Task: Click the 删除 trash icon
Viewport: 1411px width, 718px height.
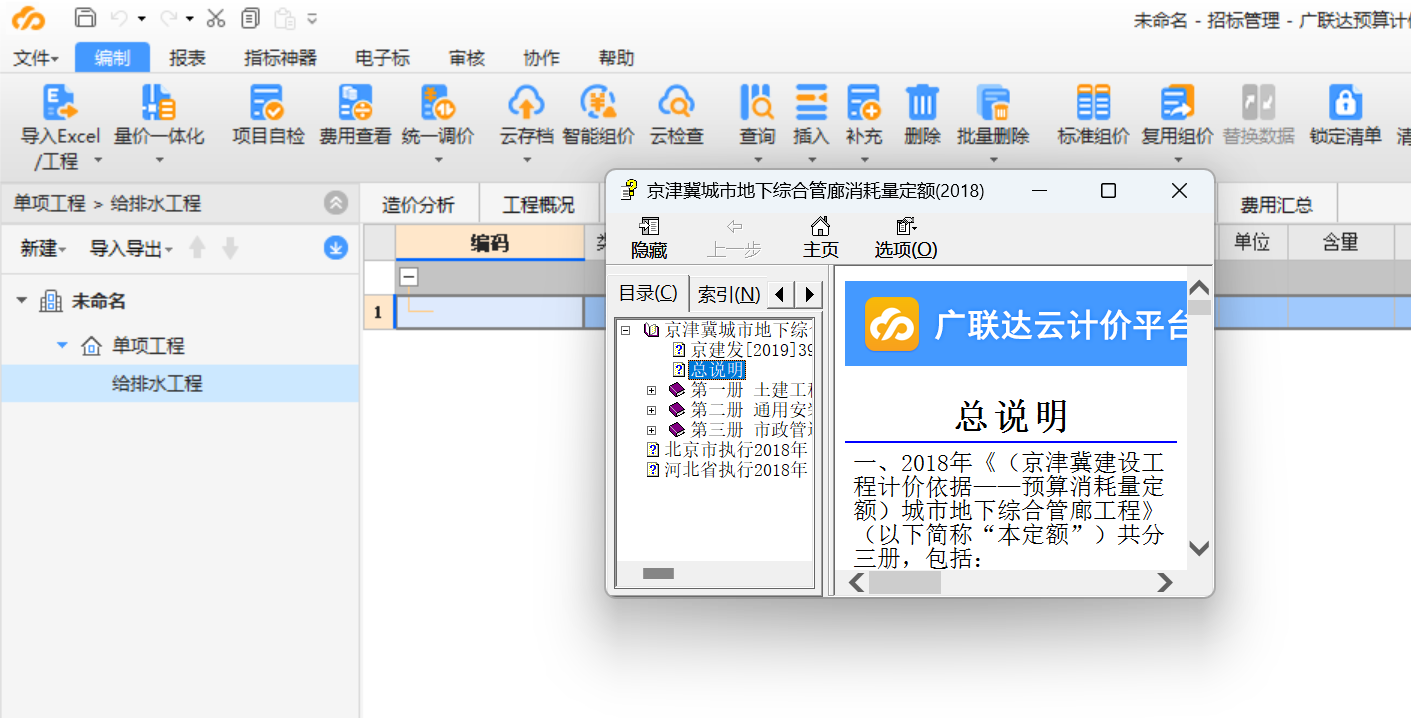Action: [922, 103]
